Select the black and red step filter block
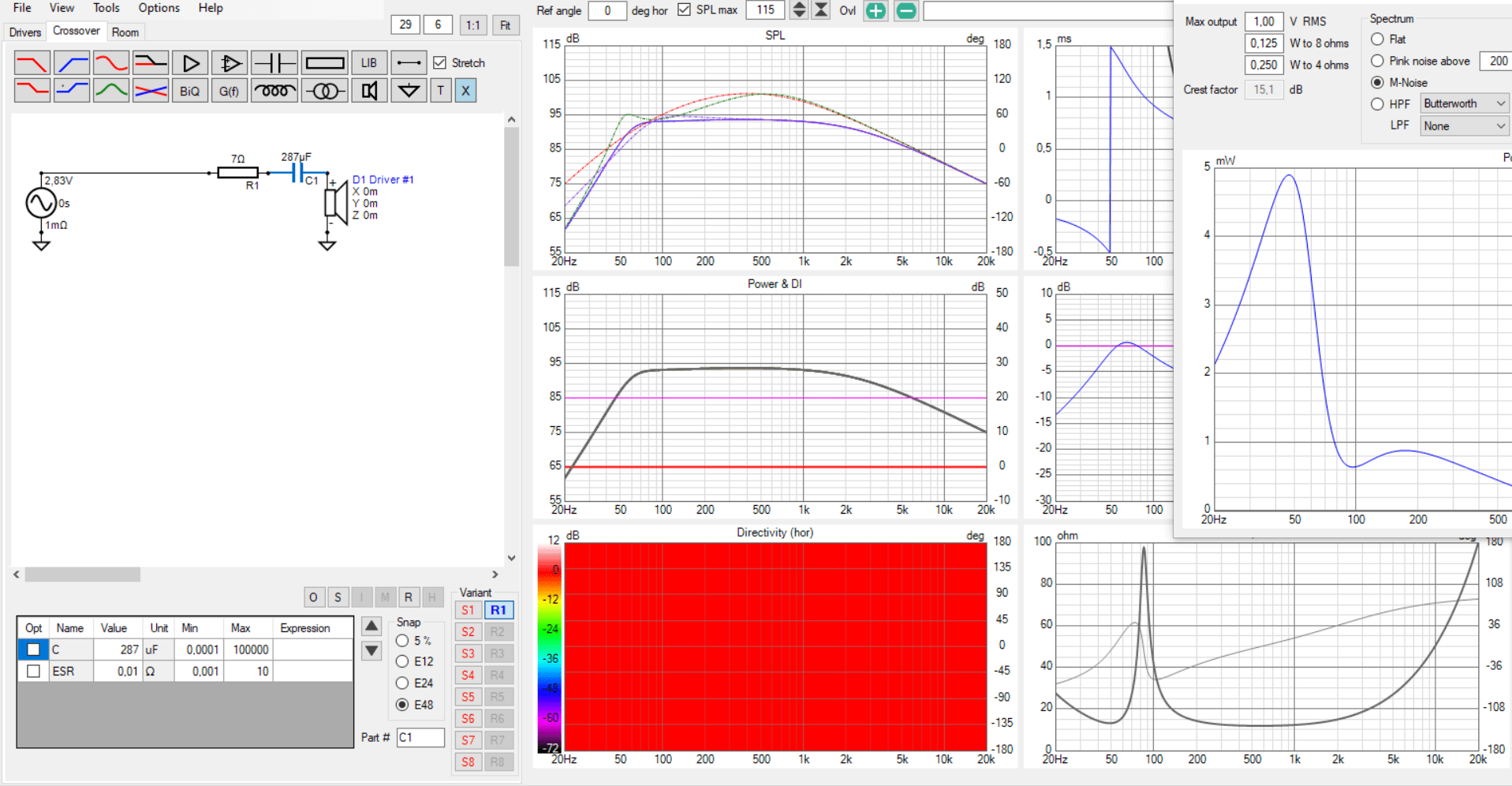Viewport: 1512px width, 786px height. click(x=151, y=63)
